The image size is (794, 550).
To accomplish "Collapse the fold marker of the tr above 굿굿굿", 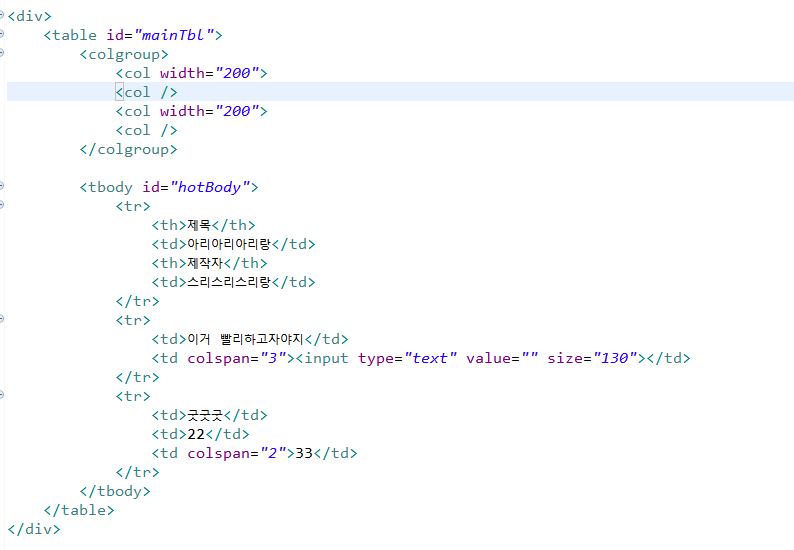I will click(2, 395).
